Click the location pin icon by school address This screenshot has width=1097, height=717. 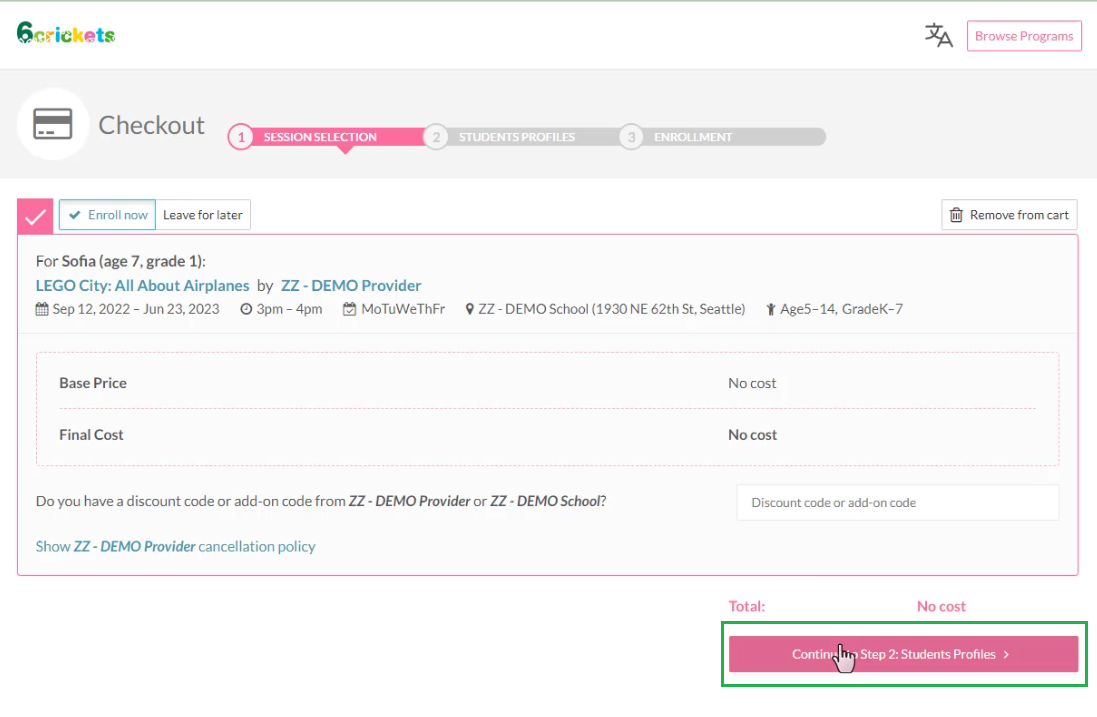tap(469, 310)
